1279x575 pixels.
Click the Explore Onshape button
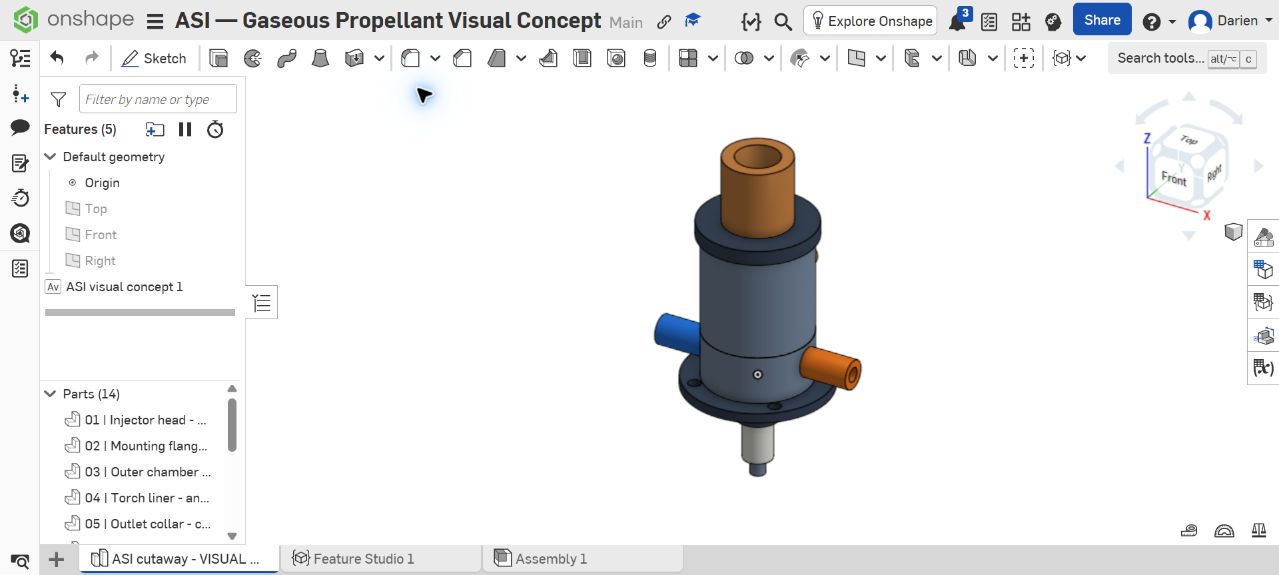click(871, 21)
